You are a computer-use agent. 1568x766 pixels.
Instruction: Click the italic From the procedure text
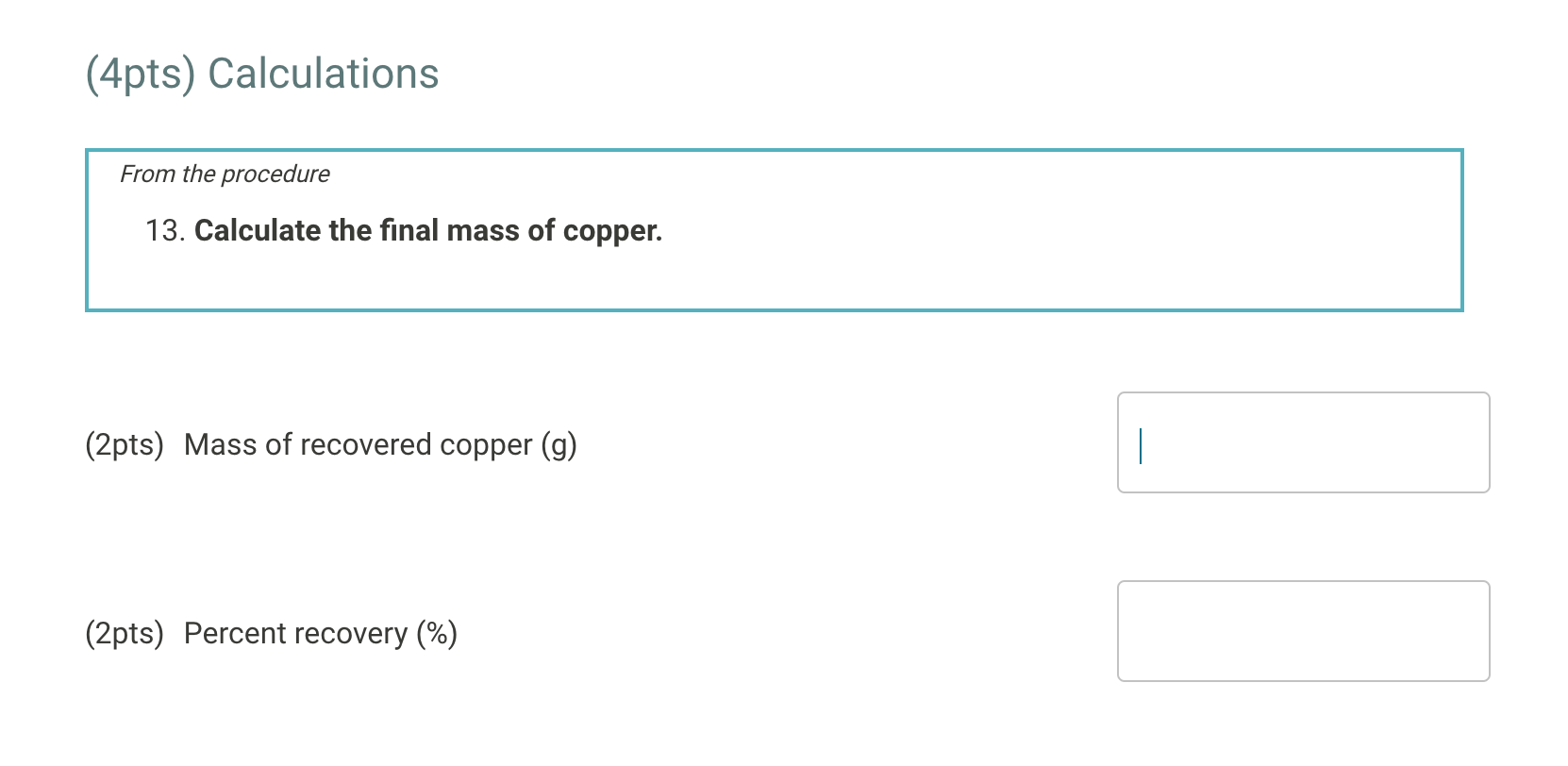225,174
